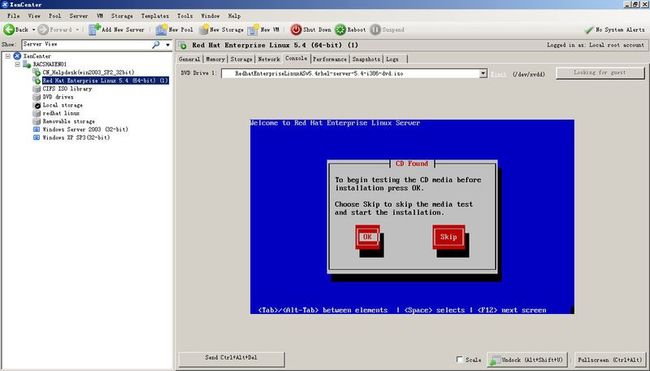Viewport: 650px width, 371px height.
Task: Click the green Reboot icon
Action: pos(340,29)
